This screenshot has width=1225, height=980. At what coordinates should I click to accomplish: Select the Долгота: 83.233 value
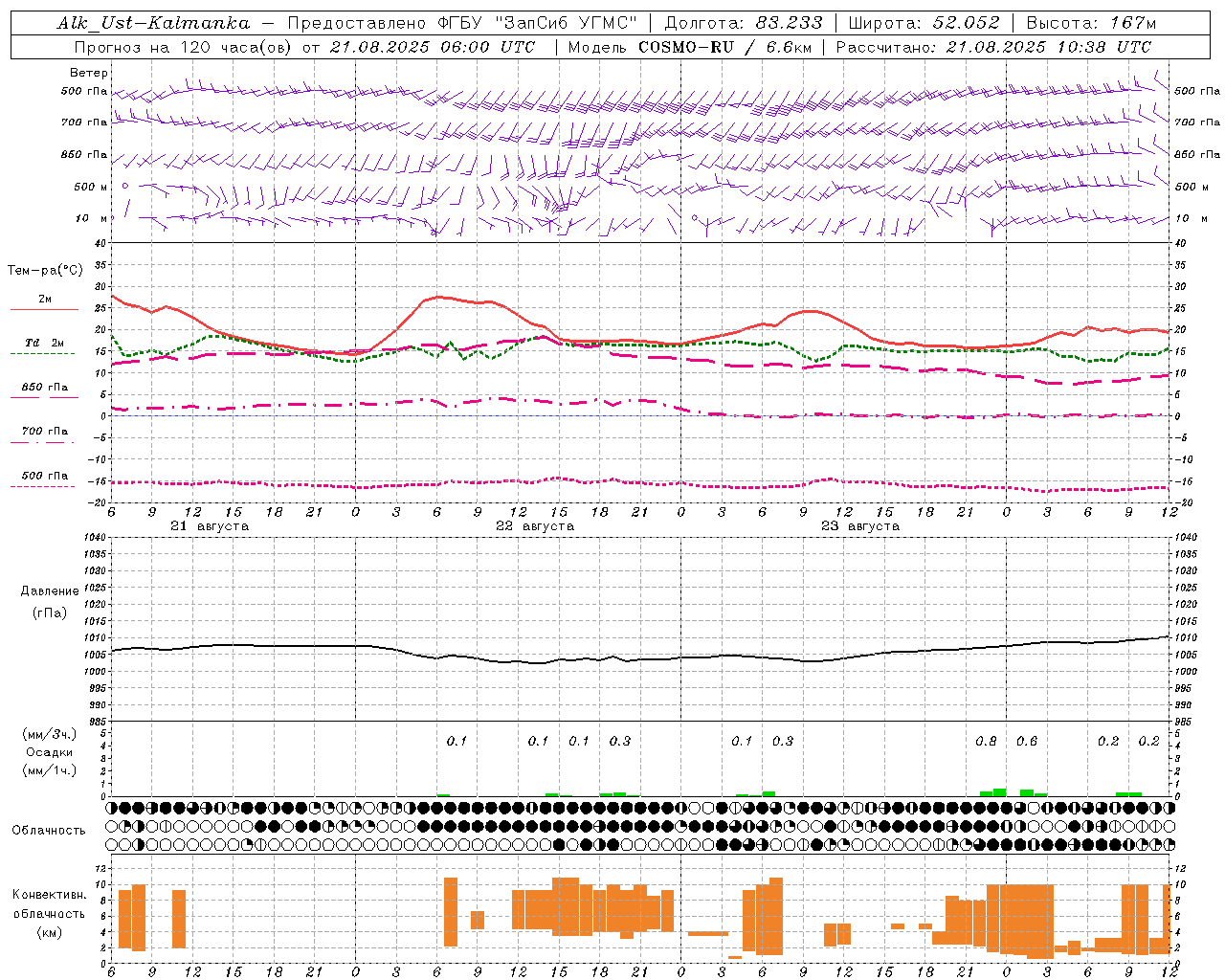coord(744,23)
